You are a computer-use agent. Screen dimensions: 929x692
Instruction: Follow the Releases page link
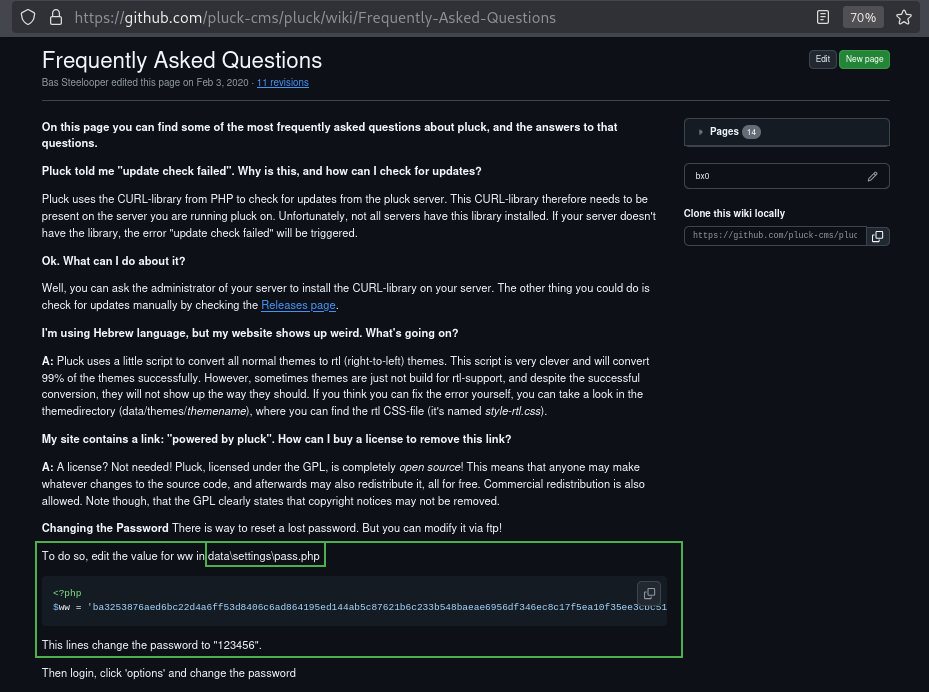pos(298,305)
